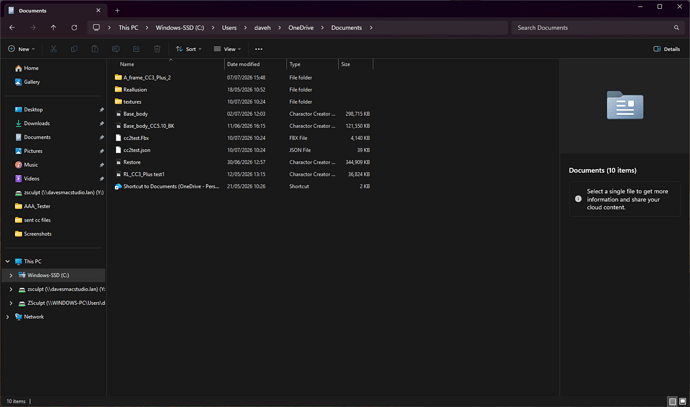
Task: Expand the Network tree node
Action: (7, 317)
